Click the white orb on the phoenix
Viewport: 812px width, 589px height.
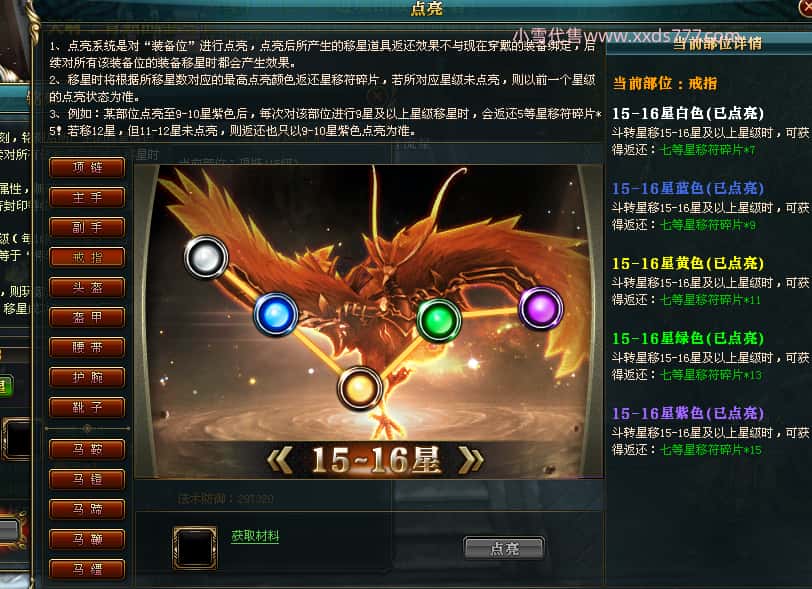tap(206, 257)
